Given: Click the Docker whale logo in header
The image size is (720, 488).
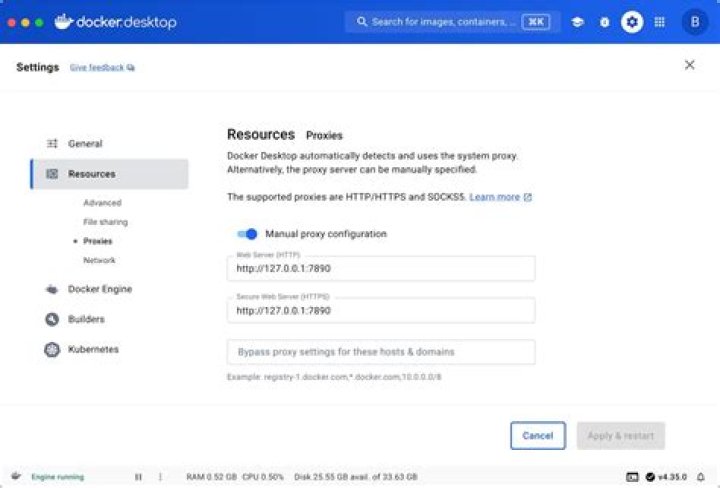Looking at the screenshot, I should pyautogui.click(x=63, y=21).
